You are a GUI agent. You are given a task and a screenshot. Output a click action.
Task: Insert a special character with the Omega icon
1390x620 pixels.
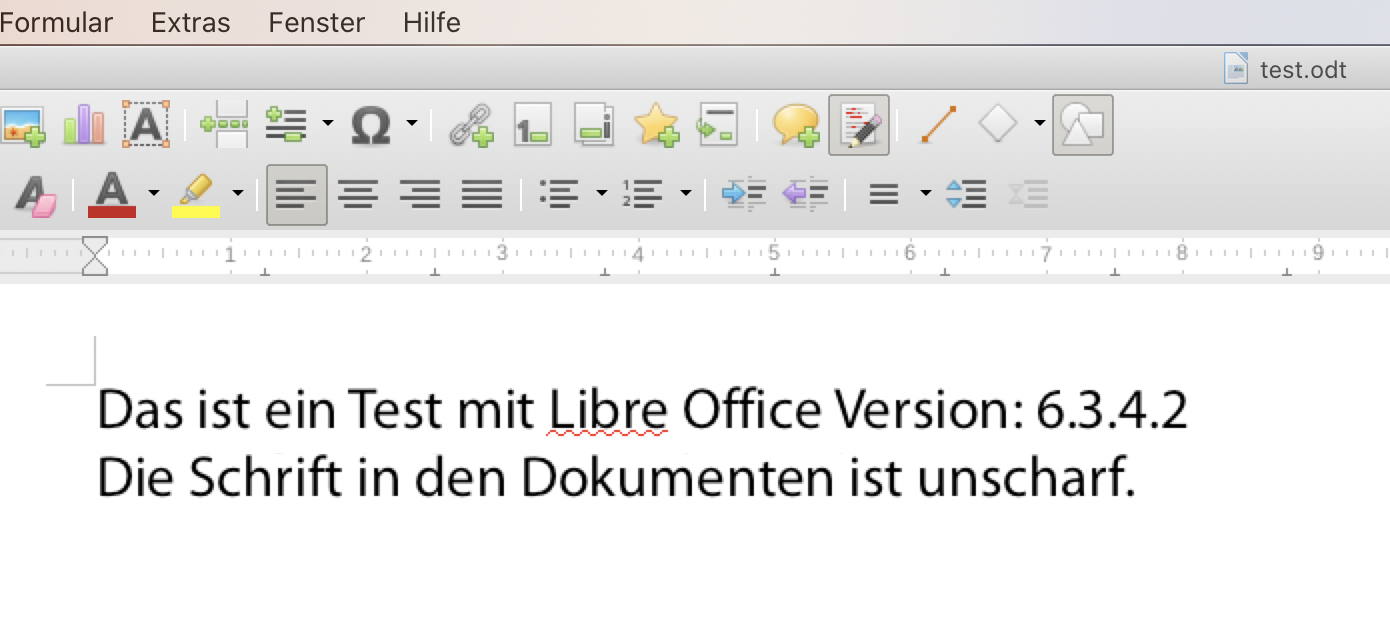(x=370, y=125)
